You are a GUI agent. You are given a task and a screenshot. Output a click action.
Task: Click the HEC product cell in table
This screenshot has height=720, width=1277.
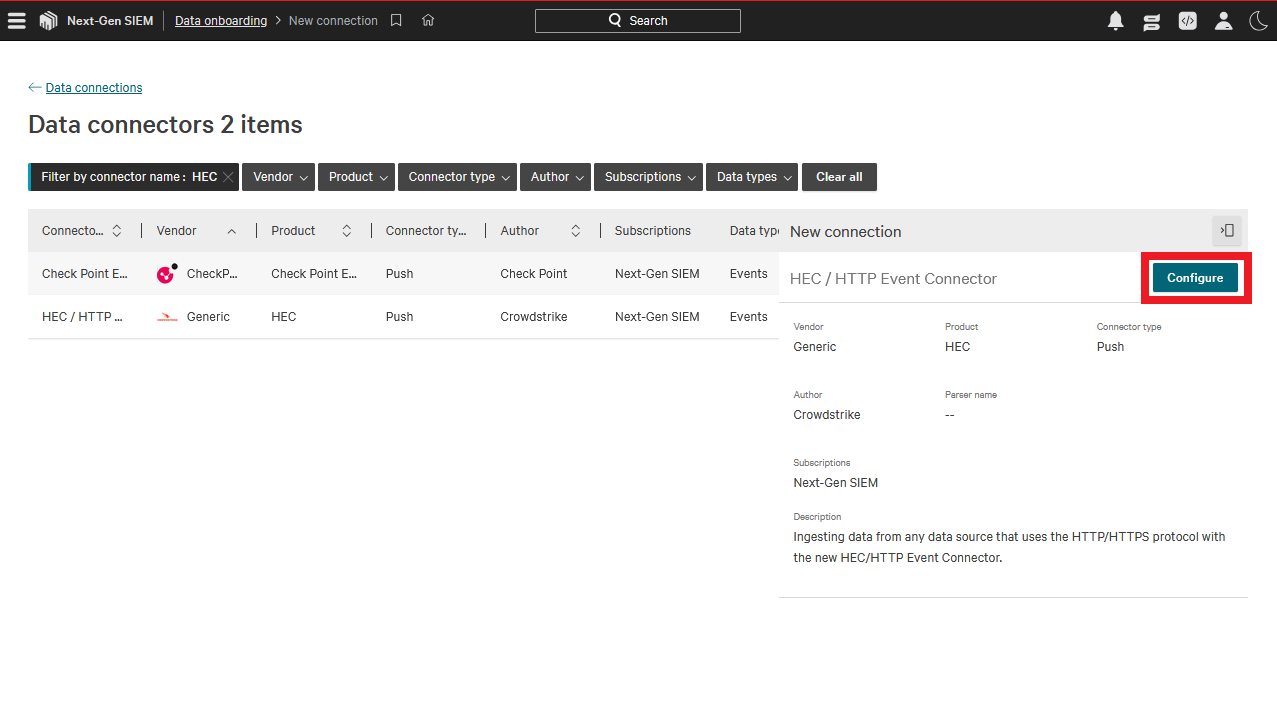click(x=284, y=317)
